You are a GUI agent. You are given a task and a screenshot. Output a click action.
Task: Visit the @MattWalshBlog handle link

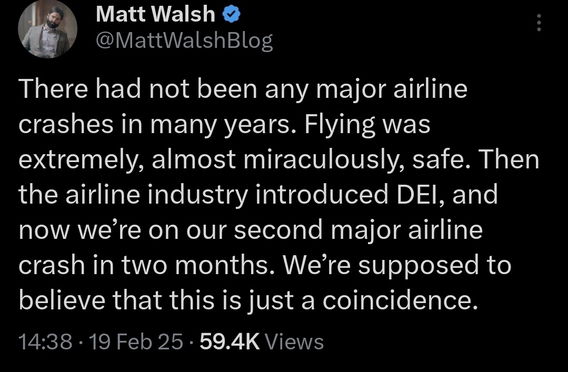(184, 41)
